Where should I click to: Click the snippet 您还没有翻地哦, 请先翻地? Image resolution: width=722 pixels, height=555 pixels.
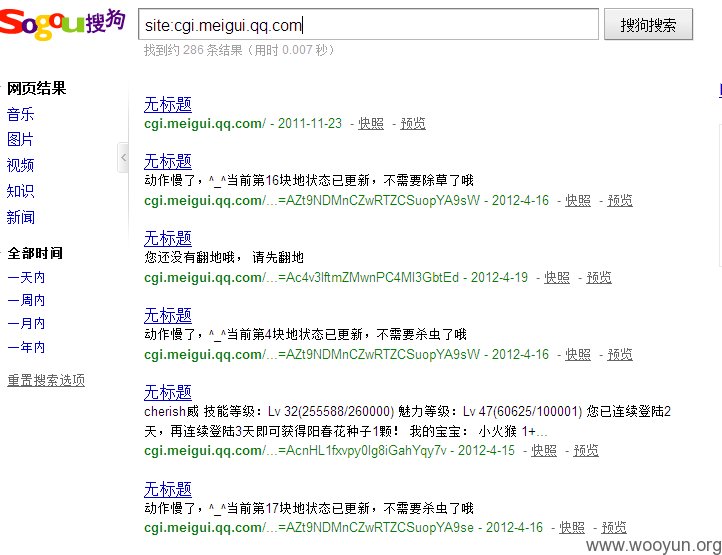[x=224, y=257]
